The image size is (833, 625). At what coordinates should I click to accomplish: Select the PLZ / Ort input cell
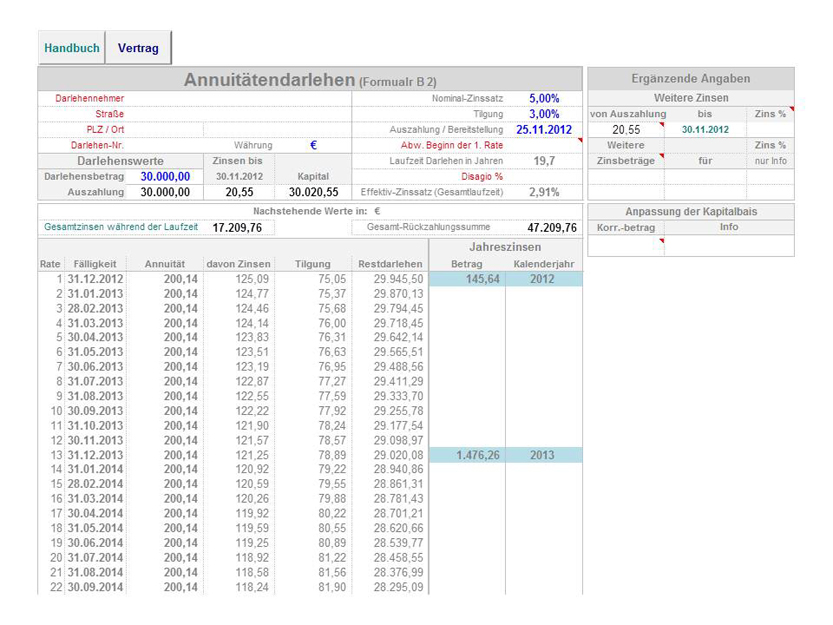coord(278,130)
